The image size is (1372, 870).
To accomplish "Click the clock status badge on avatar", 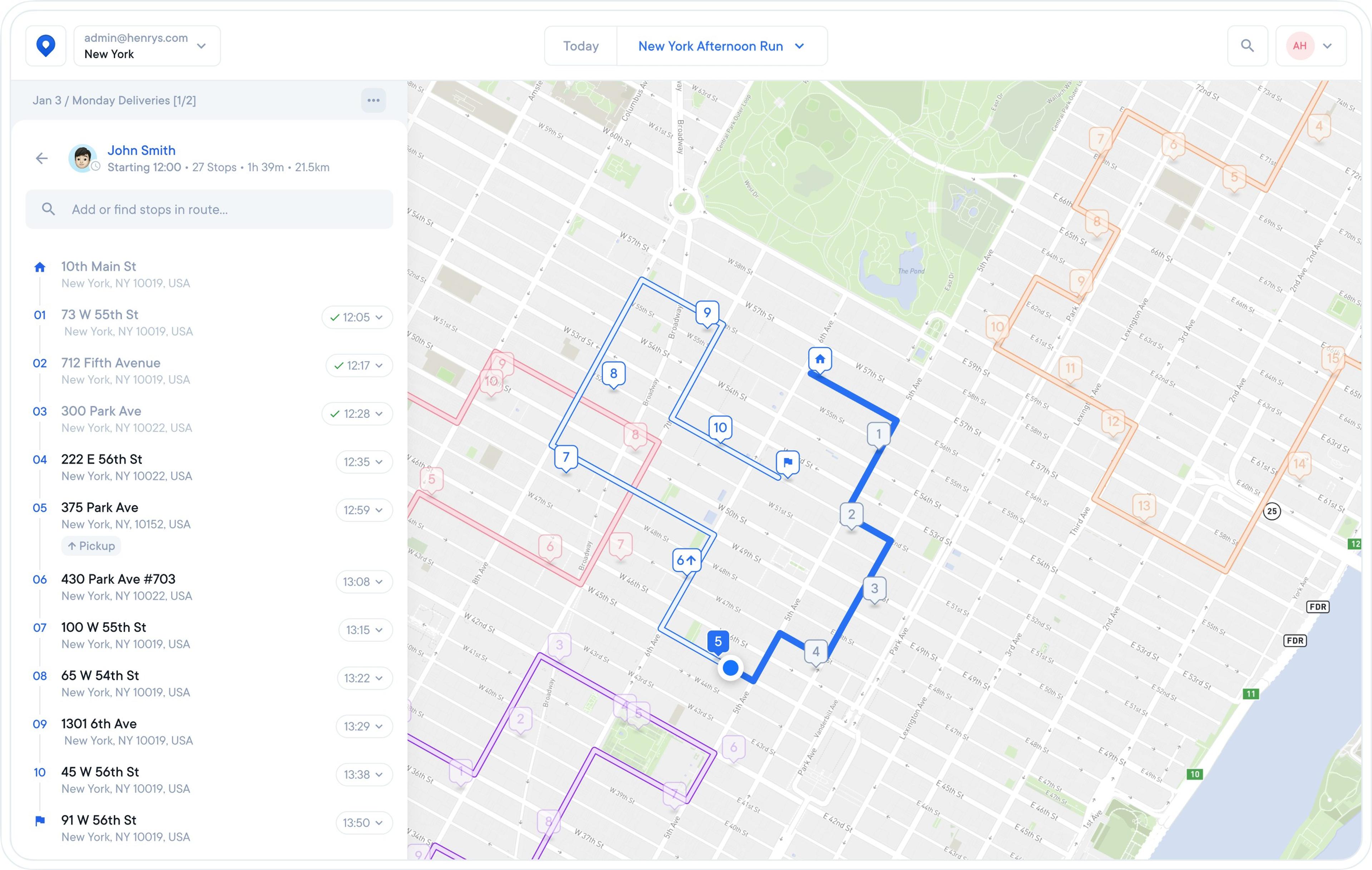I will click(x=96, y=166).
